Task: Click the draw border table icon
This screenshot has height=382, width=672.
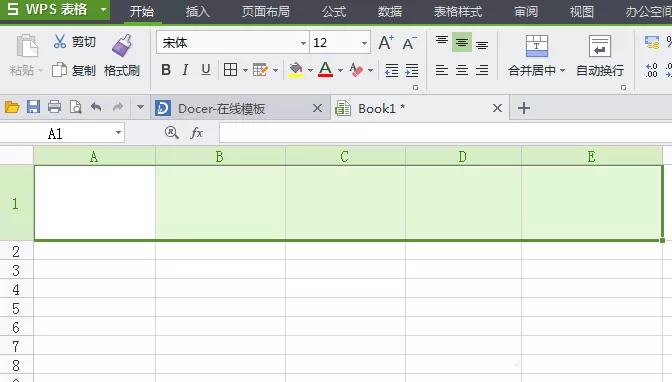Action: pos(260,69)
